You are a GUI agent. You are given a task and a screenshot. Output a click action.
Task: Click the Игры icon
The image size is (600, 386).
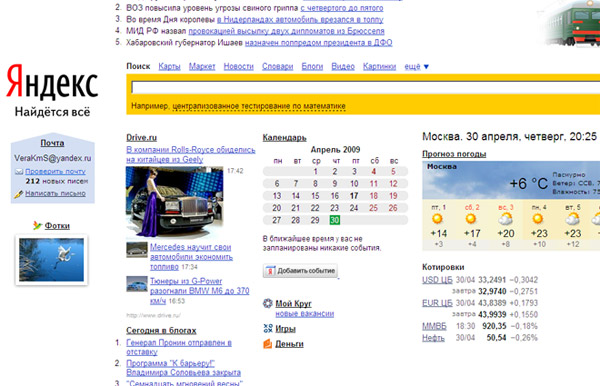pyautogui.click(x=268, y=328)
